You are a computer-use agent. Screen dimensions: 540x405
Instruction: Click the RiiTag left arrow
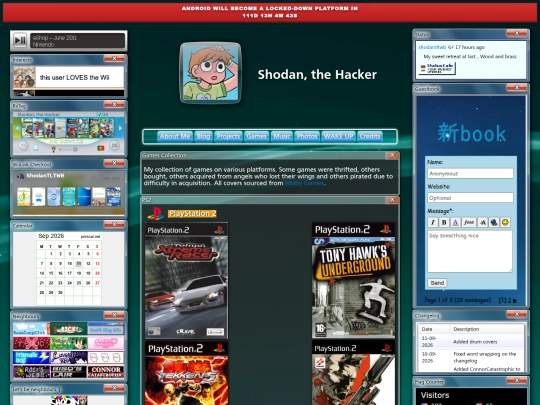tap(17, 128)
